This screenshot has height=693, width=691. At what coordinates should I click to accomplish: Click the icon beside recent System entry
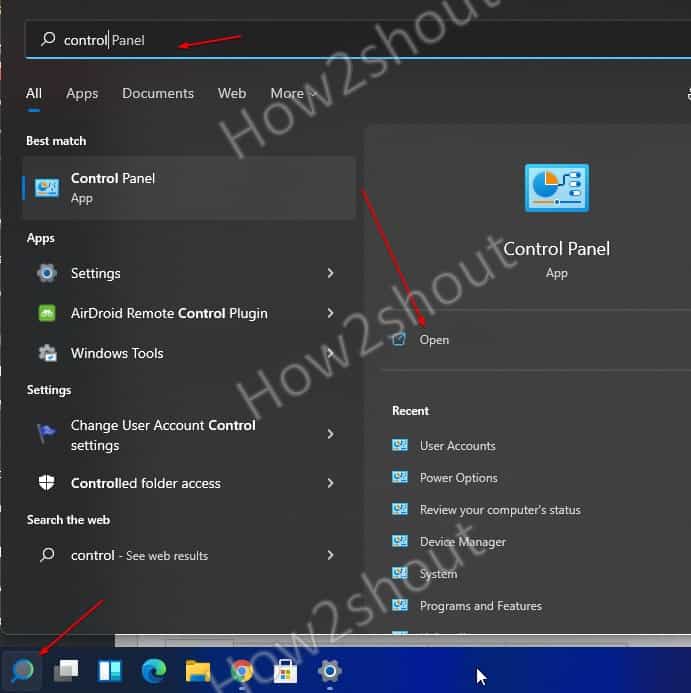point(400,573)
